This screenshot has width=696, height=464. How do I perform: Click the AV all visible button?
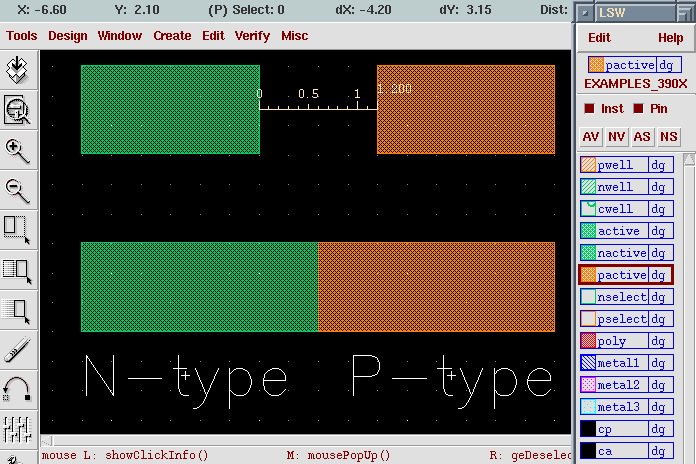(591, 137)
